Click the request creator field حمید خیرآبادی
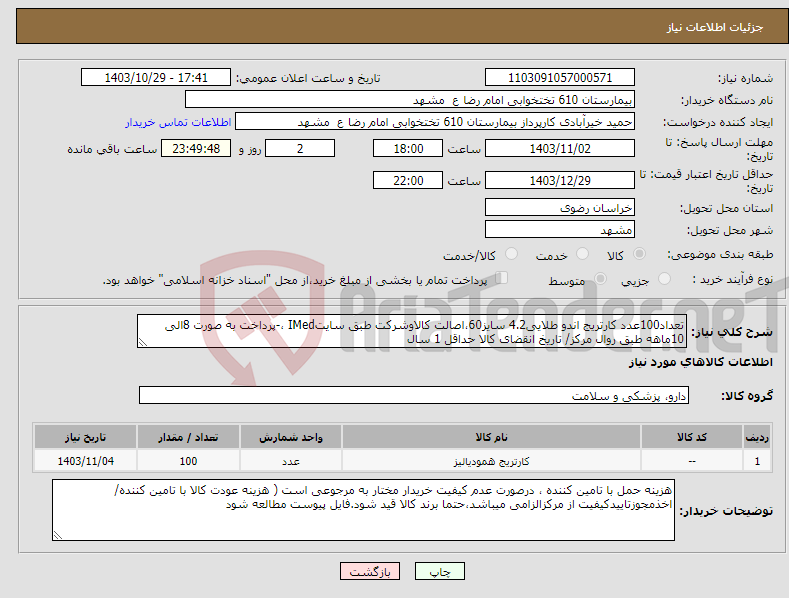The height and width of the screenshot is (598, 789). tap(435, 122)
